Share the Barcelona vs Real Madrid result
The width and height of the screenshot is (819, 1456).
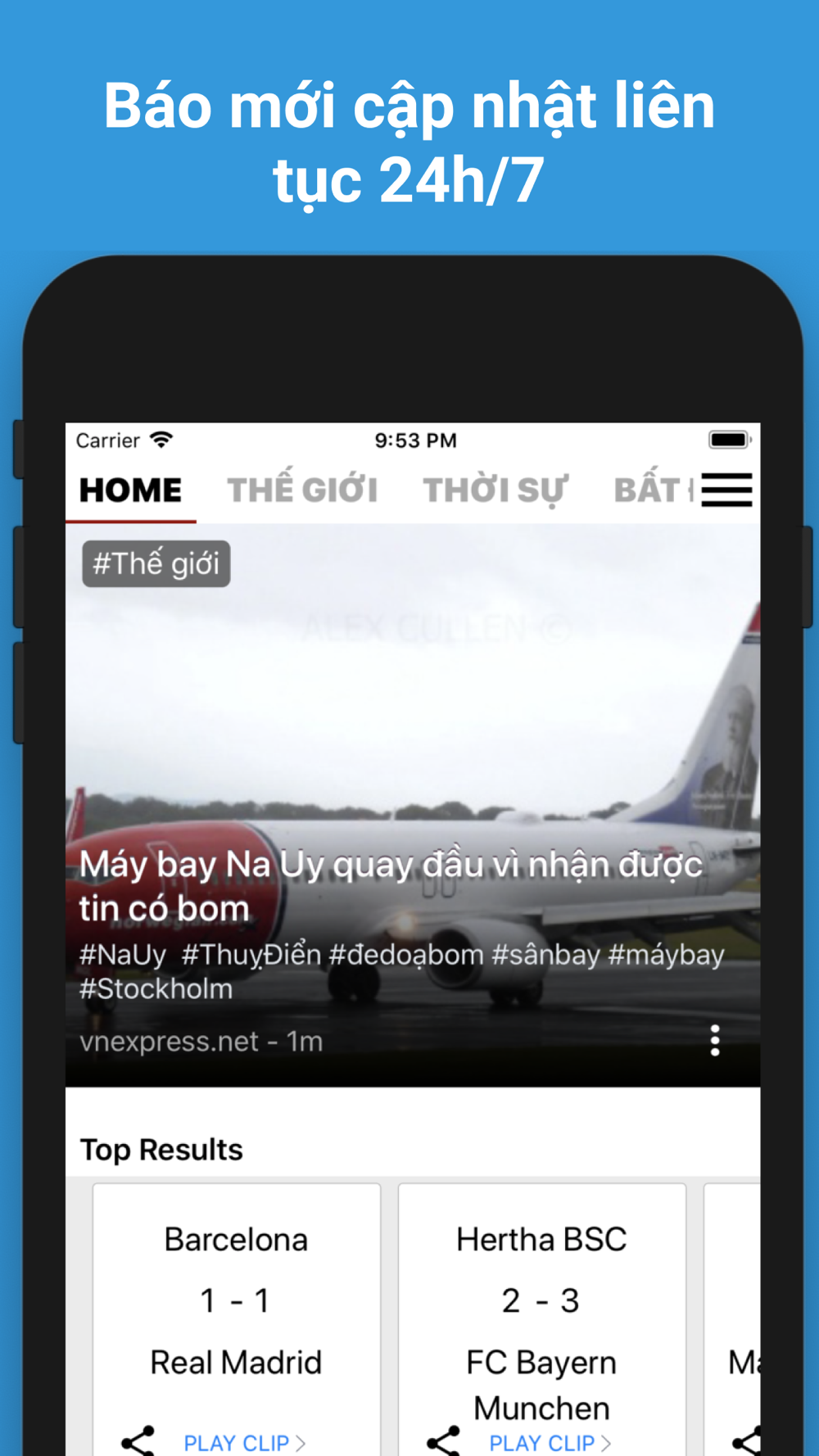point(138,1441)
